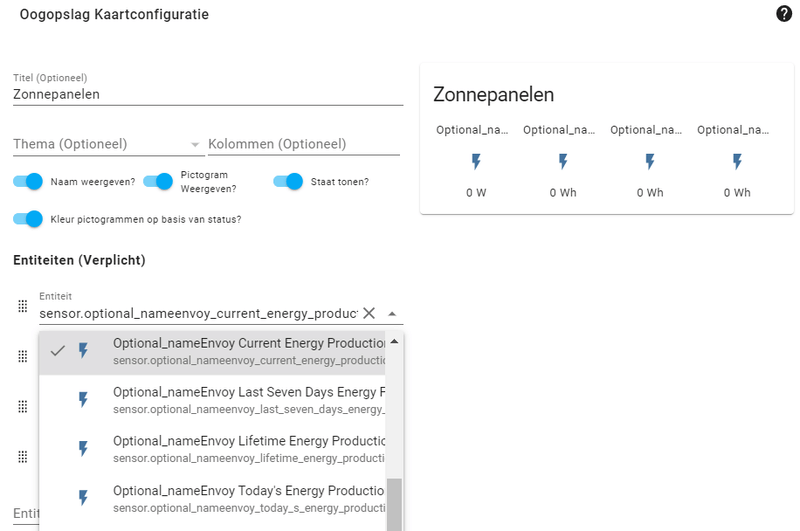Click the first entity row drag handle

(23, 306)
